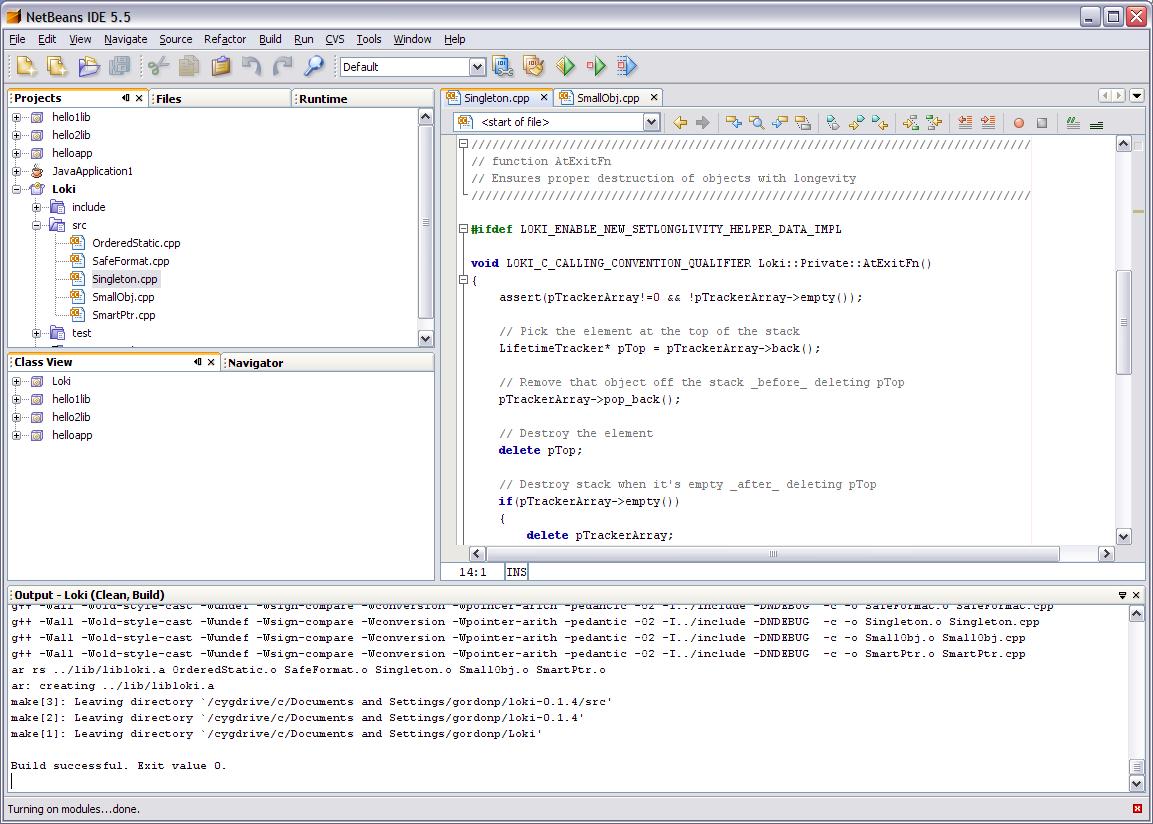1153x824 pixels.
Task: Open the Tools menu
Action: click(x=368, y=39)
